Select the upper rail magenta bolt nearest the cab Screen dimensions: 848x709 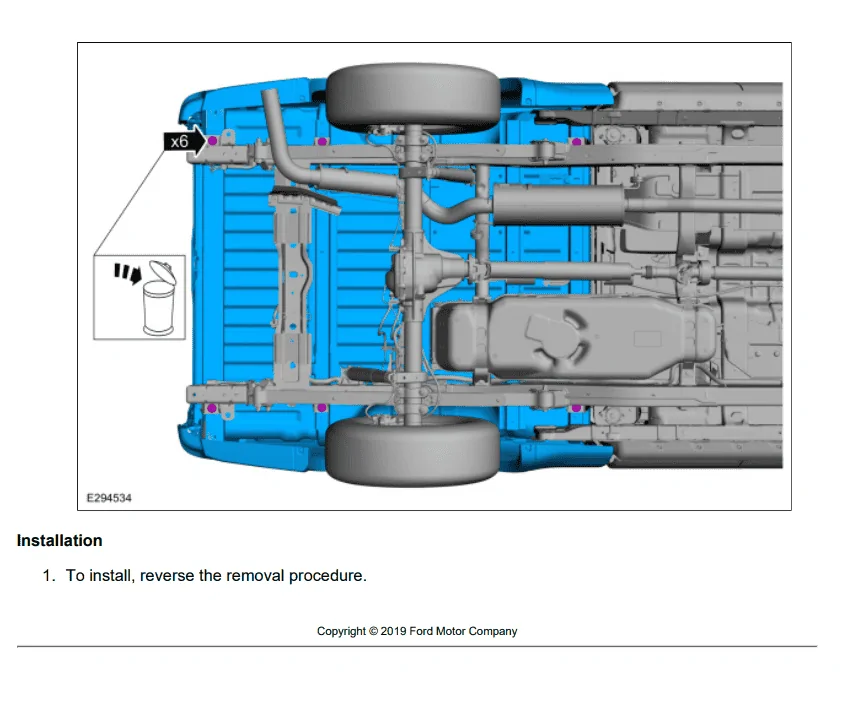click(x=577, y=142)
